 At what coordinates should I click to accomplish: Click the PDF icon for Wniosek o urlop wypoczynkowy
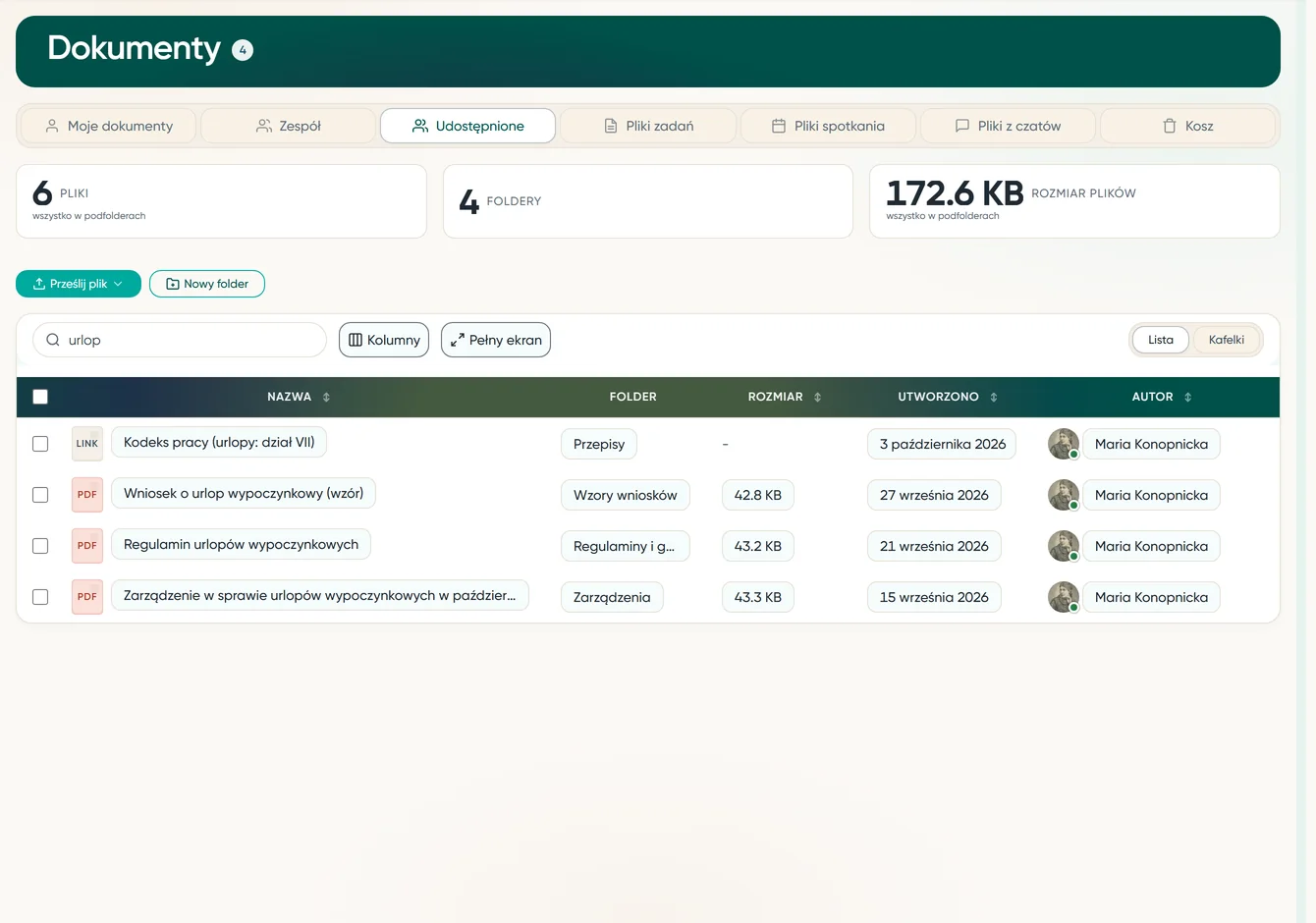(x=87, y=495)
